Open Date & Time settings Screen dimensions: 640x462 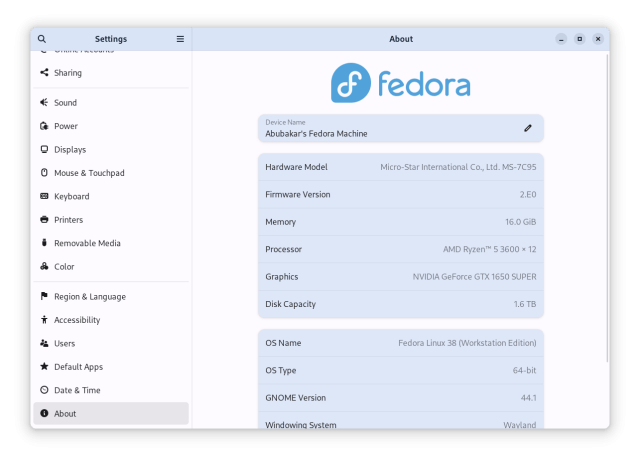pos(76,390)
